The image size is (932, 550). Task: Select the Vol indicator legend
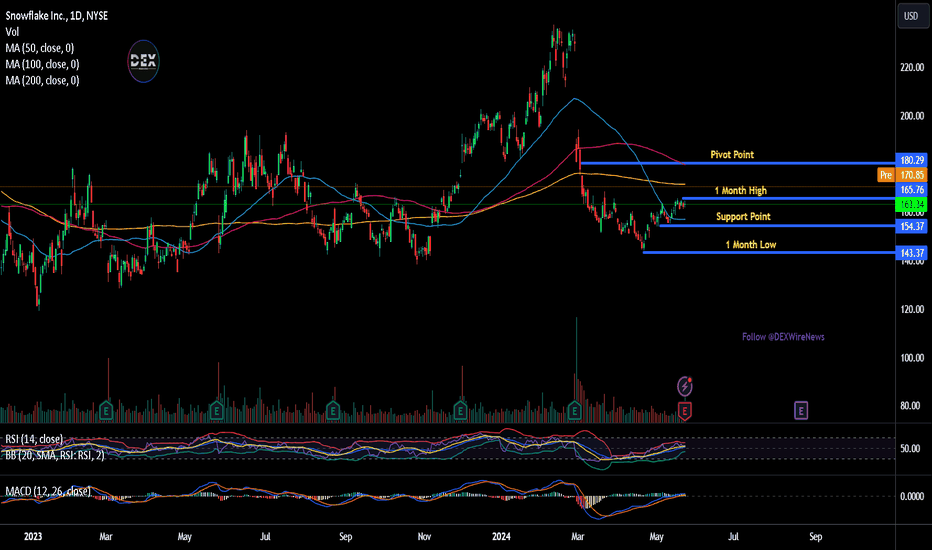pyautogui.click(x=12, y=32)
